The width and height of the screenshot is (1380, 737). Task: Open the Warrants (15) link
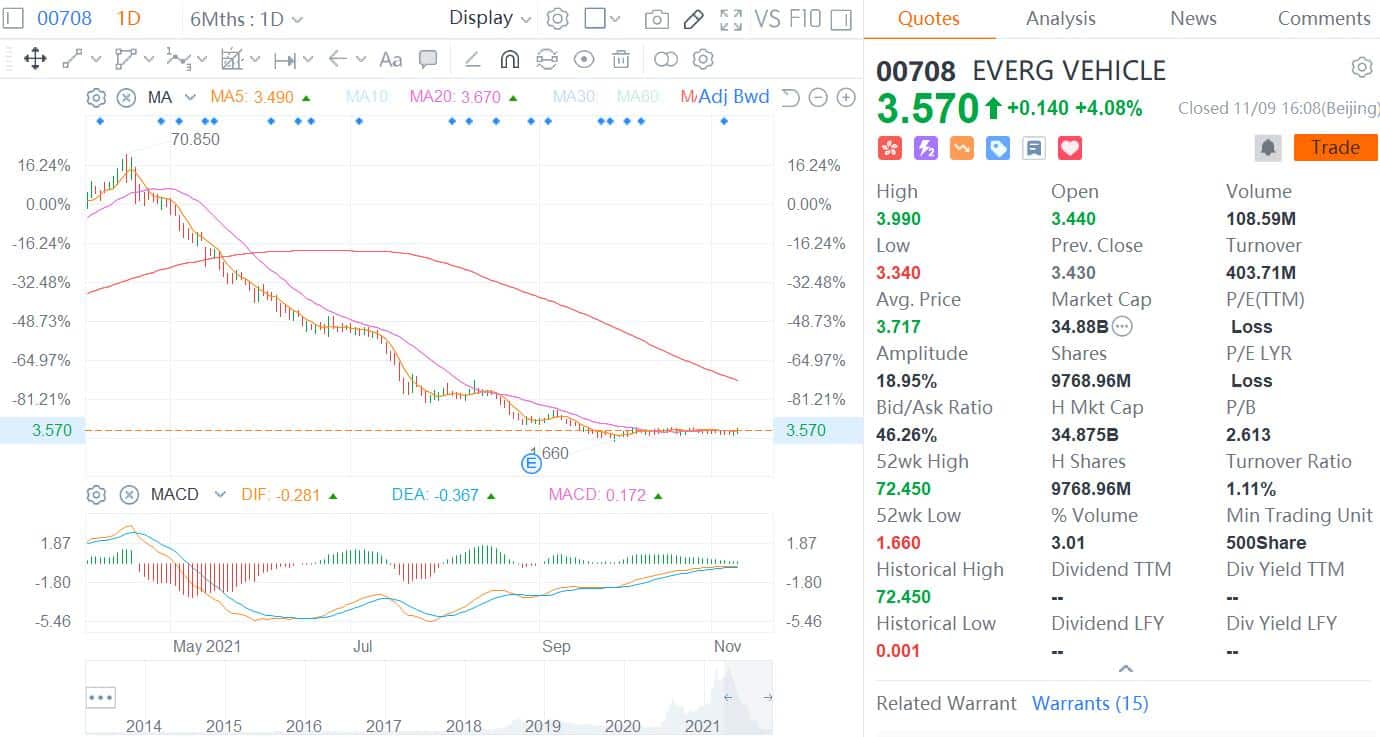click(1090, 703)
